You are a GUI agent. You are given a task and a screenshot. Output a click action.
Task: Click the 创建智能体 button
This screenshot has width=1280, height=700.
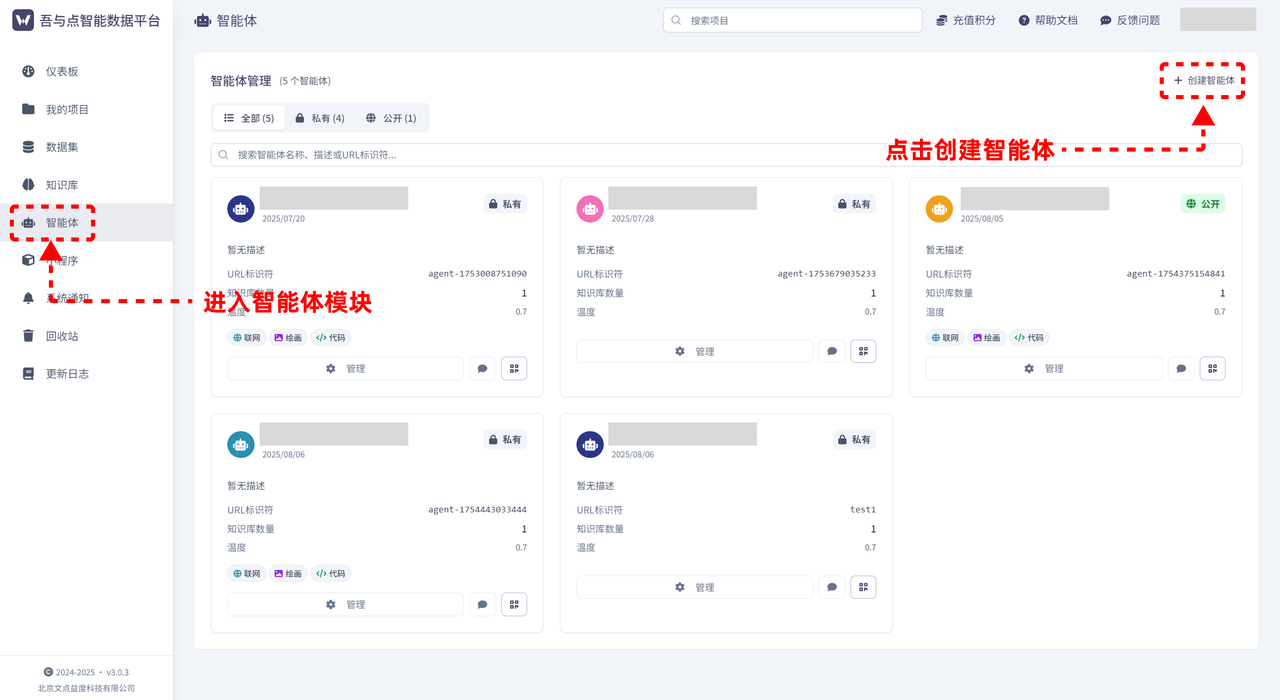tap(1202, 81)
